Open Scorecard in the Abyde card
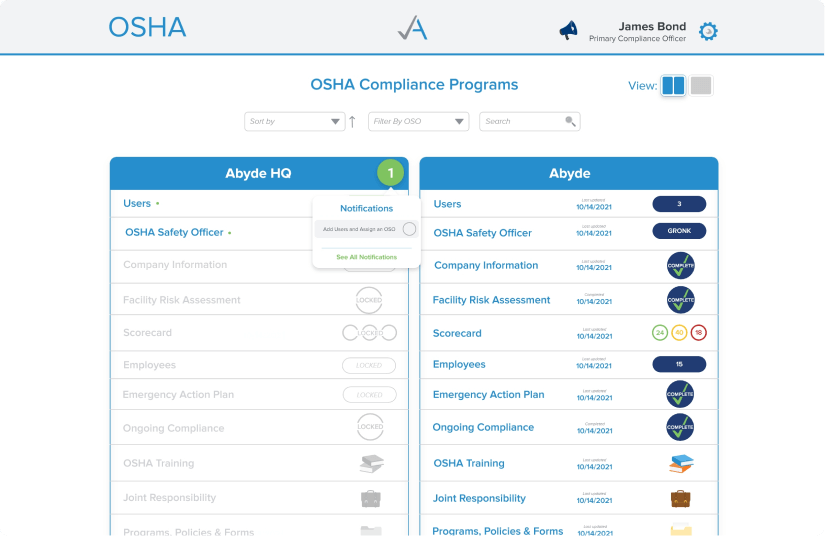 [457, 333]
